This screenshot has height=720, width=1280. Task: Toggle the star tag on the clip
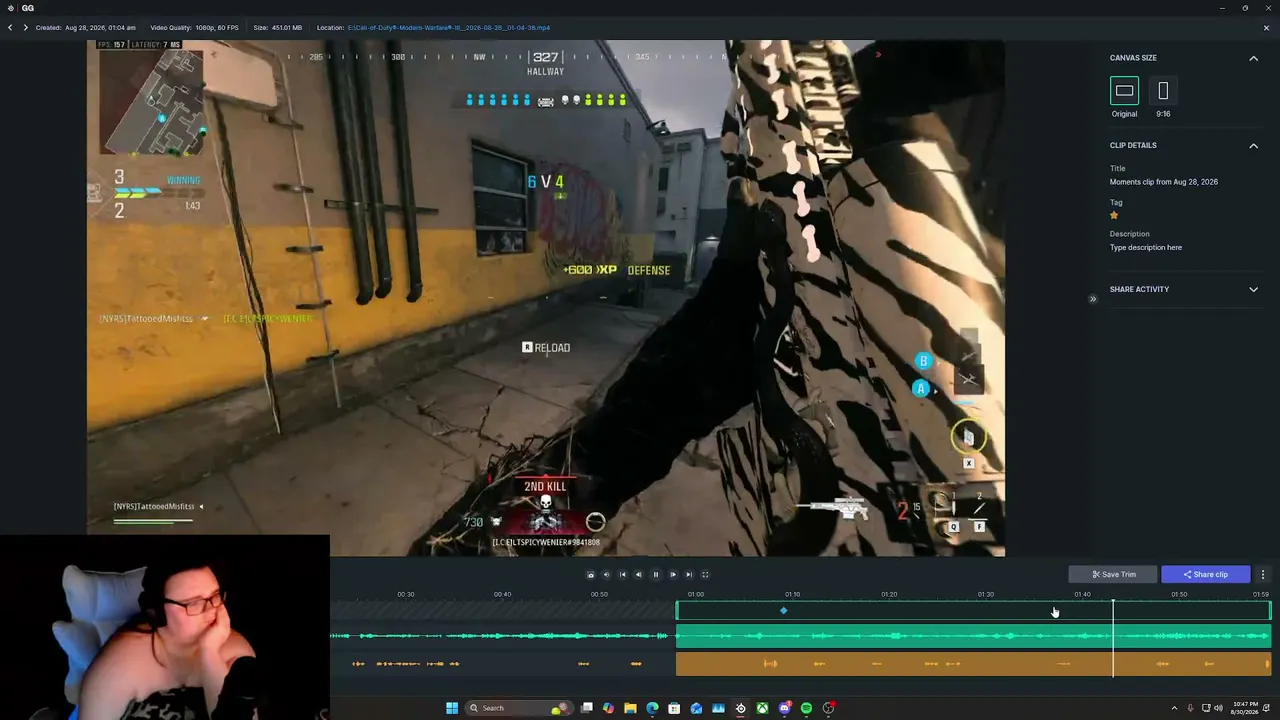tap(1114, 215)
